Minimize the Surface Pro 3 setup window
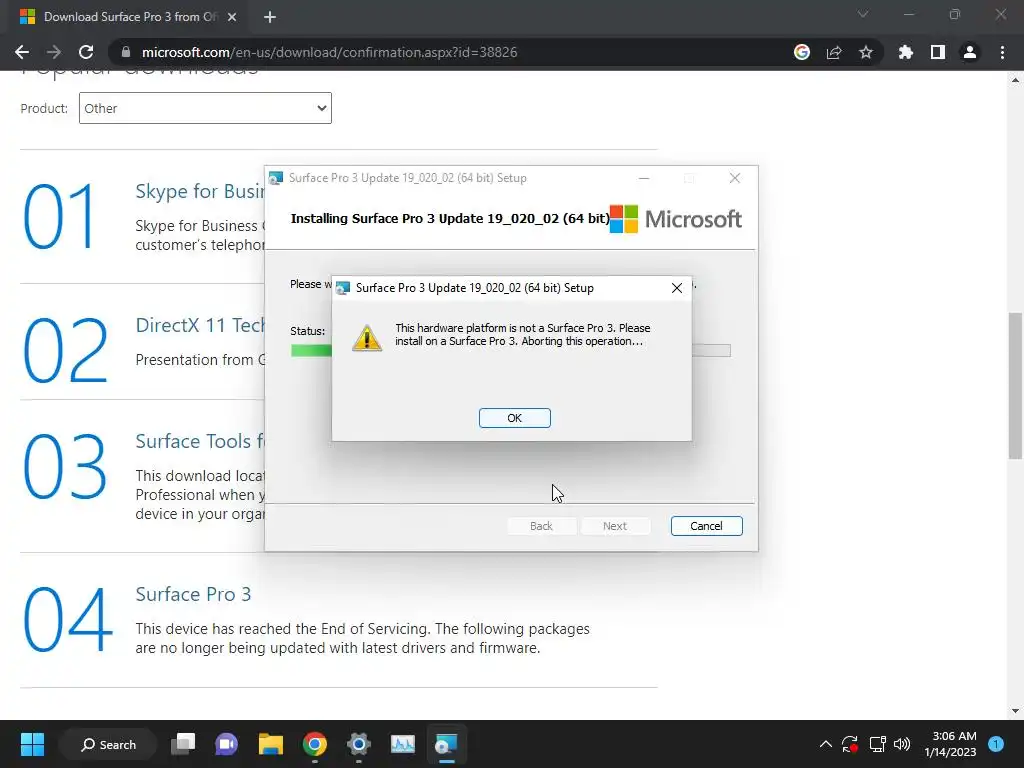 pyautogui.click(x=644, y=178)
